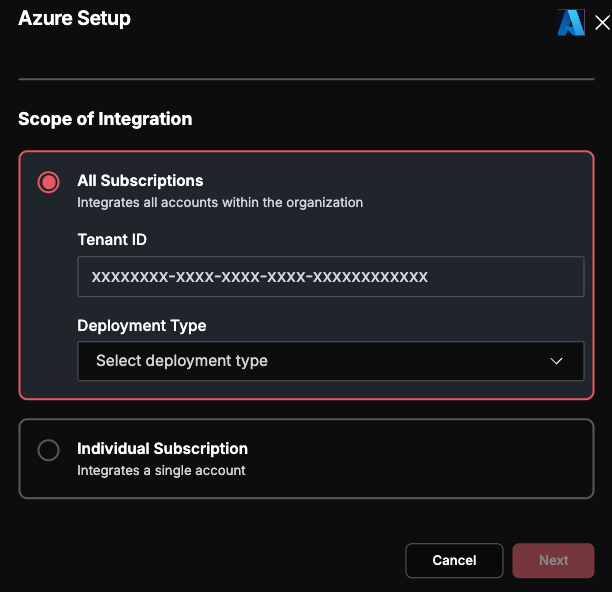Screen dimensions: 612x592
Task: Close the Azure Setup dialog with X
Action: [602, 23]
